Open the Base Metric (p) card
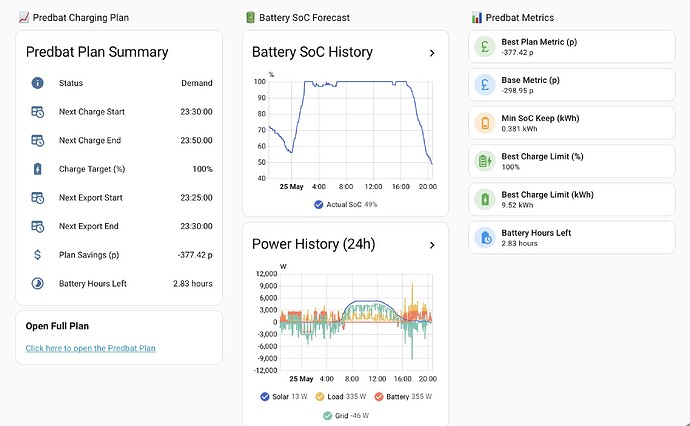 click(x=572, y=85)
